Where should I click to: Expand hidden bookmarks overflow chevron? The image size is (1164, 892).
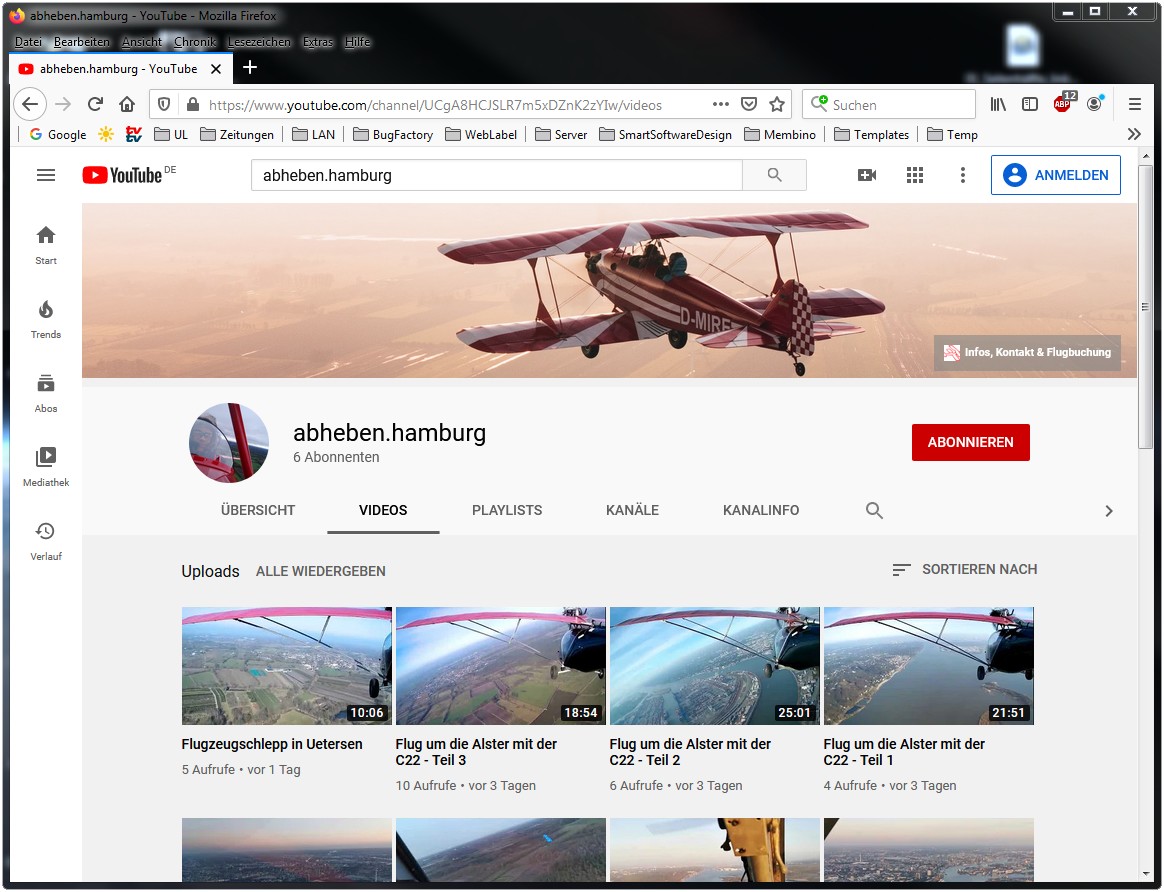(x=1133, y=134)
